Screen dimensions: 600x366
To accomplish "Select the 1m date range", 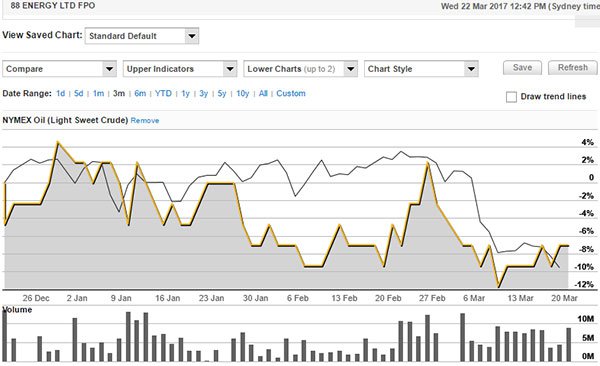I will point(98,93).
